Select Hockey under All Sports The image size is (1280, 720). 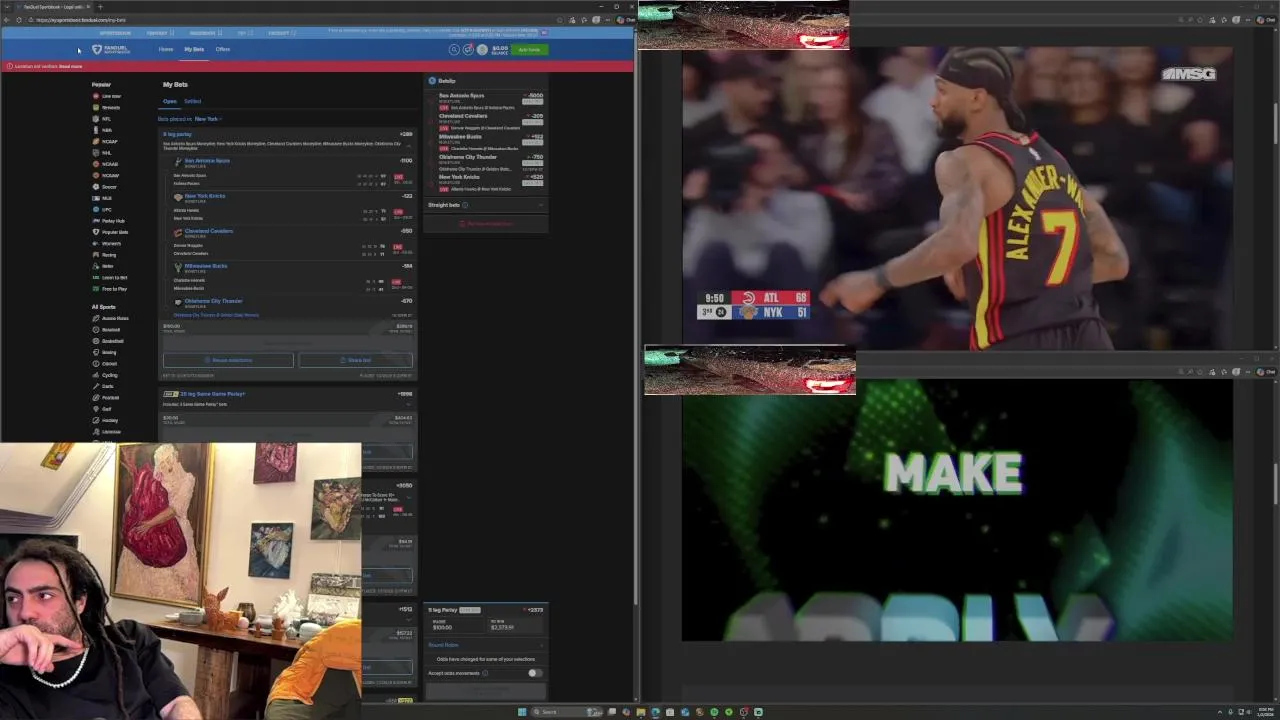(106, 420)
